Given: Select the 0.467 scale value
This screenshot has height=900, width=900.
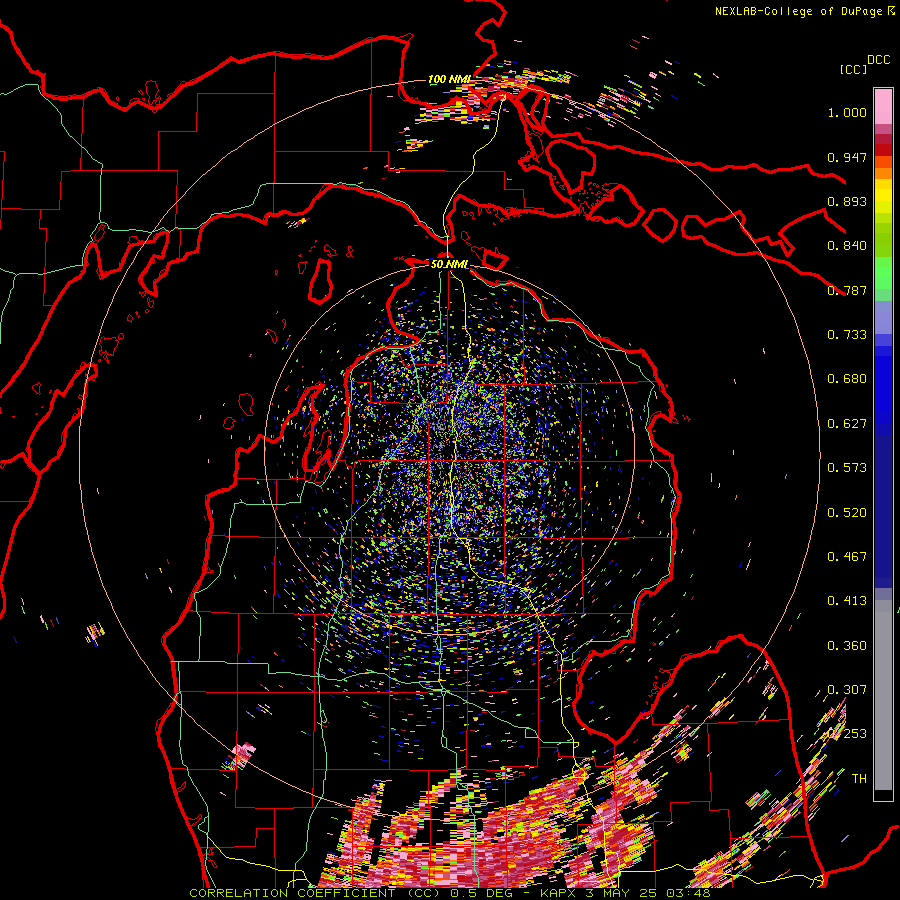Looking at the screenshot, I should coord(847,557).
